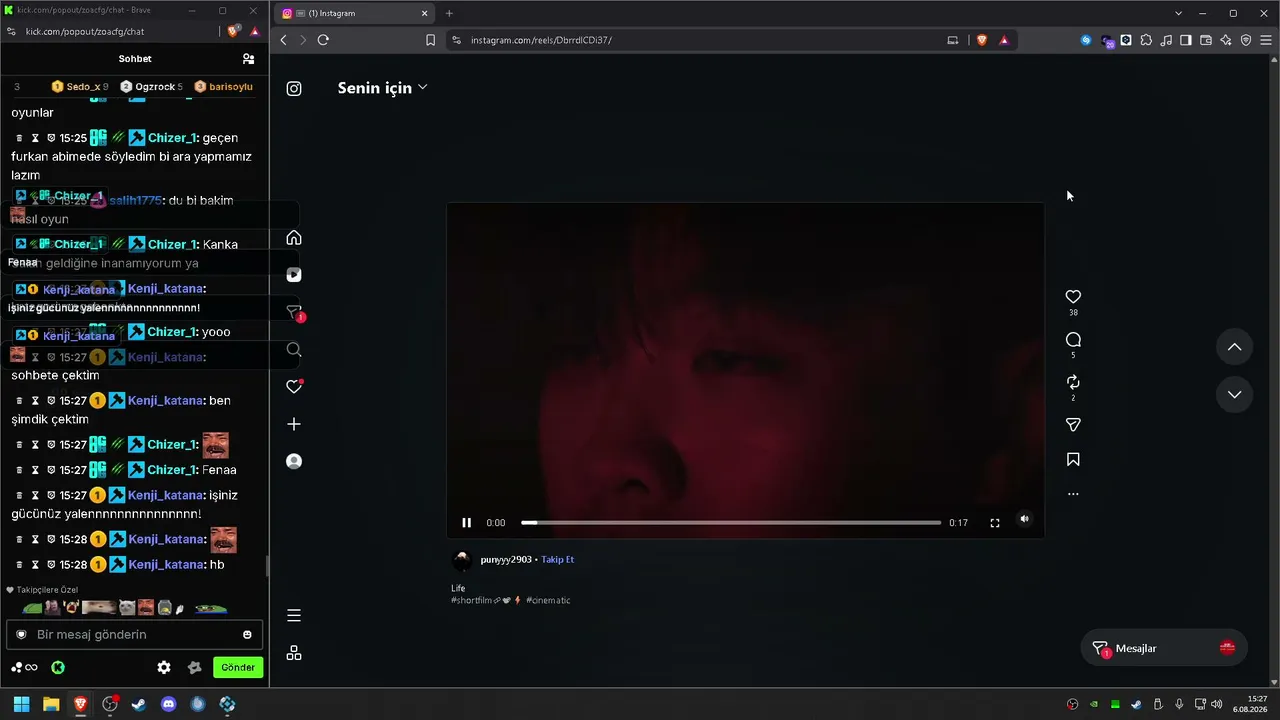Click the green Kick K icon below chat
The image size is (1280, 720).
point(58,667)
